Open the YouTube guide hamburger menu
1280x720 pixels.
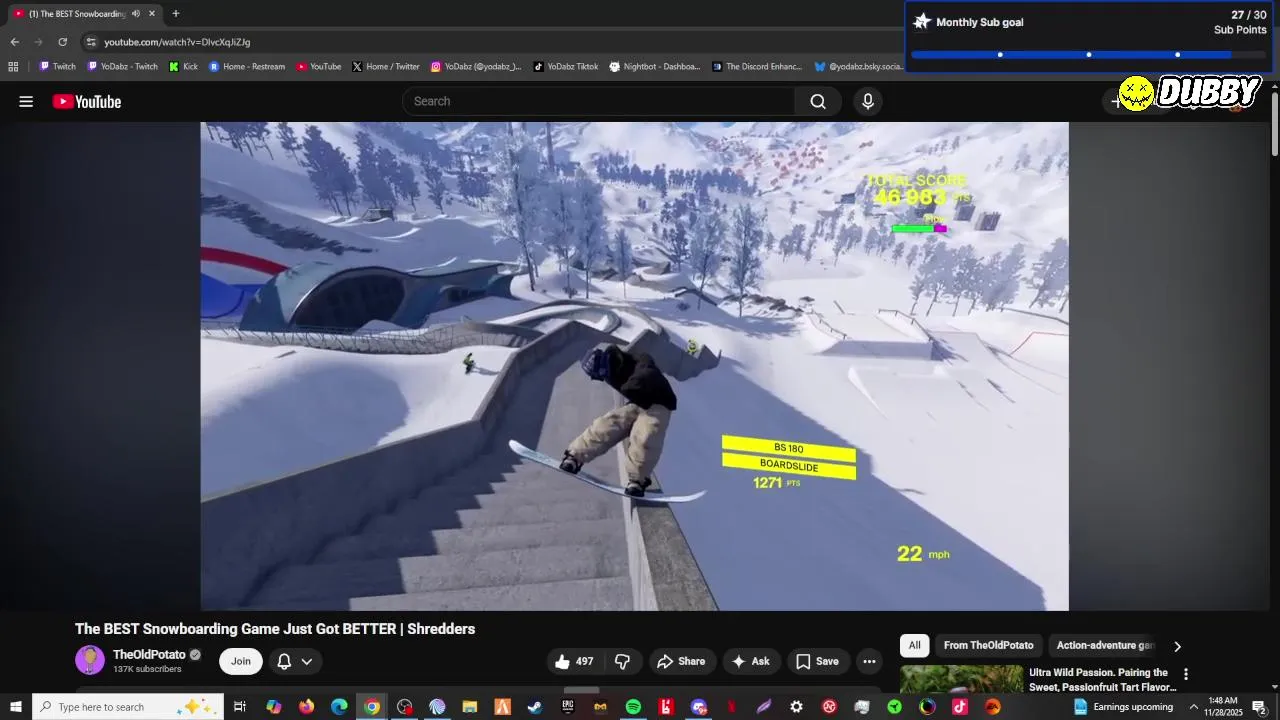26,101
